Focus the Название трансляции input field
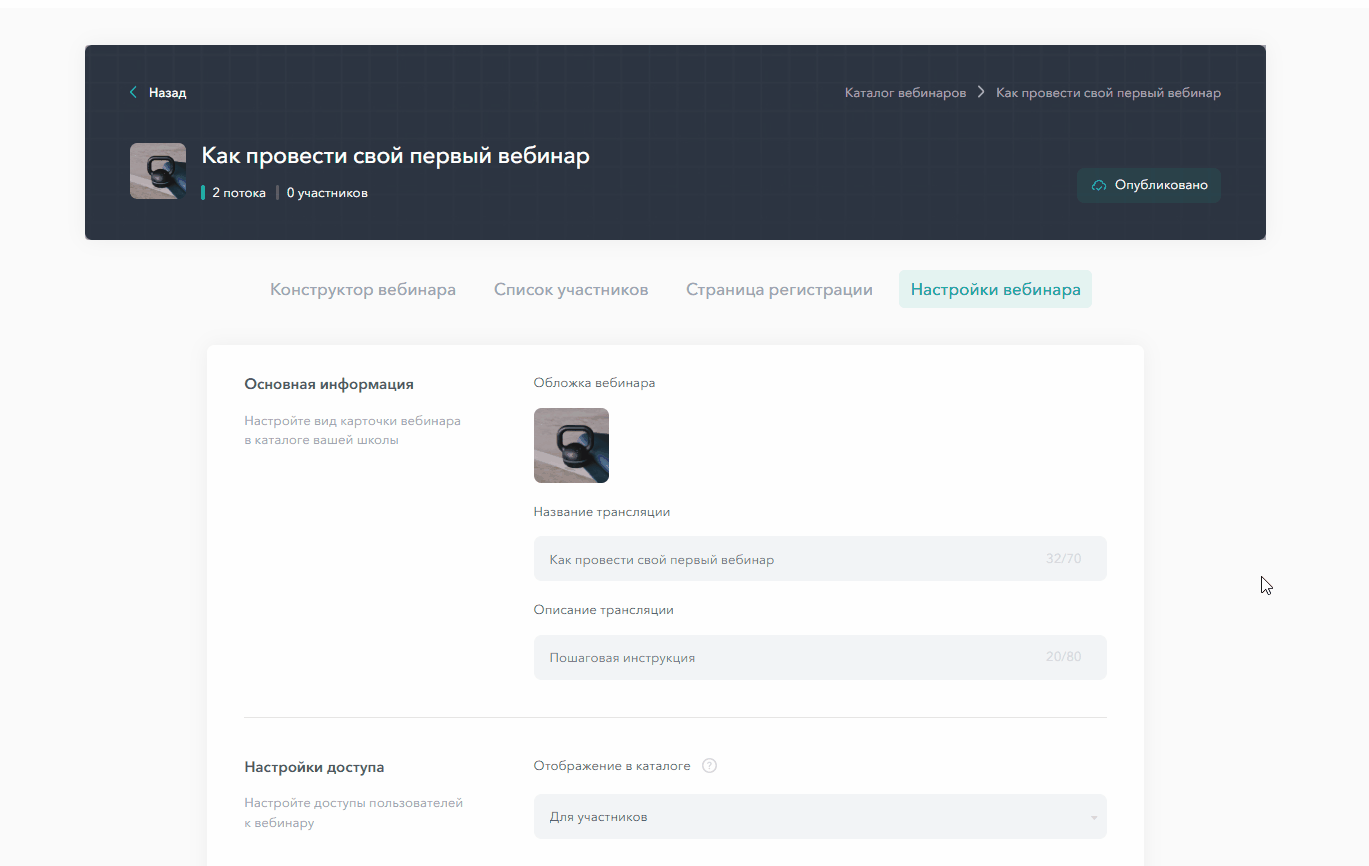 [820, 559]
